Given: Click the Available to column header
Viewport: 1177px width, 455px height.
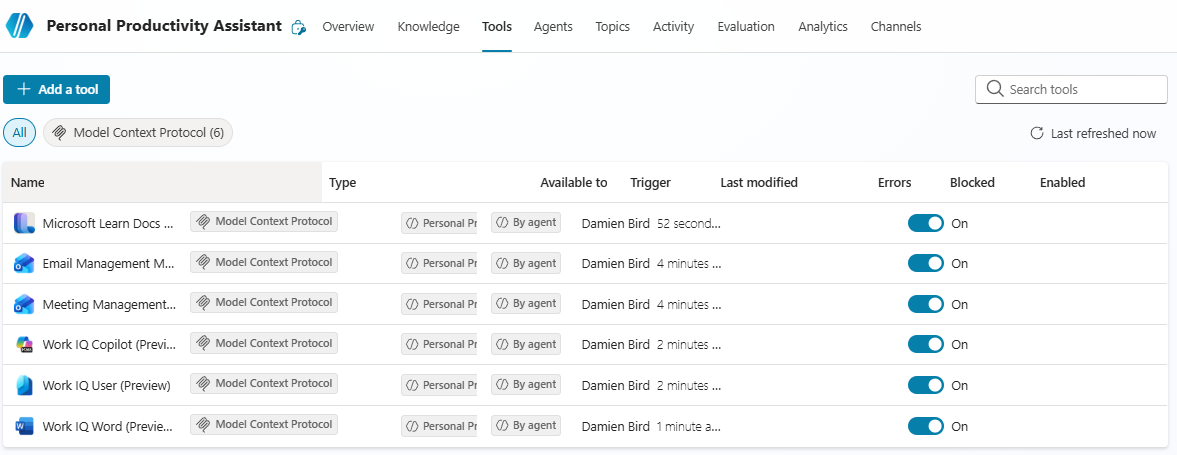Looking at the screenshot, I should click(573, 182).
